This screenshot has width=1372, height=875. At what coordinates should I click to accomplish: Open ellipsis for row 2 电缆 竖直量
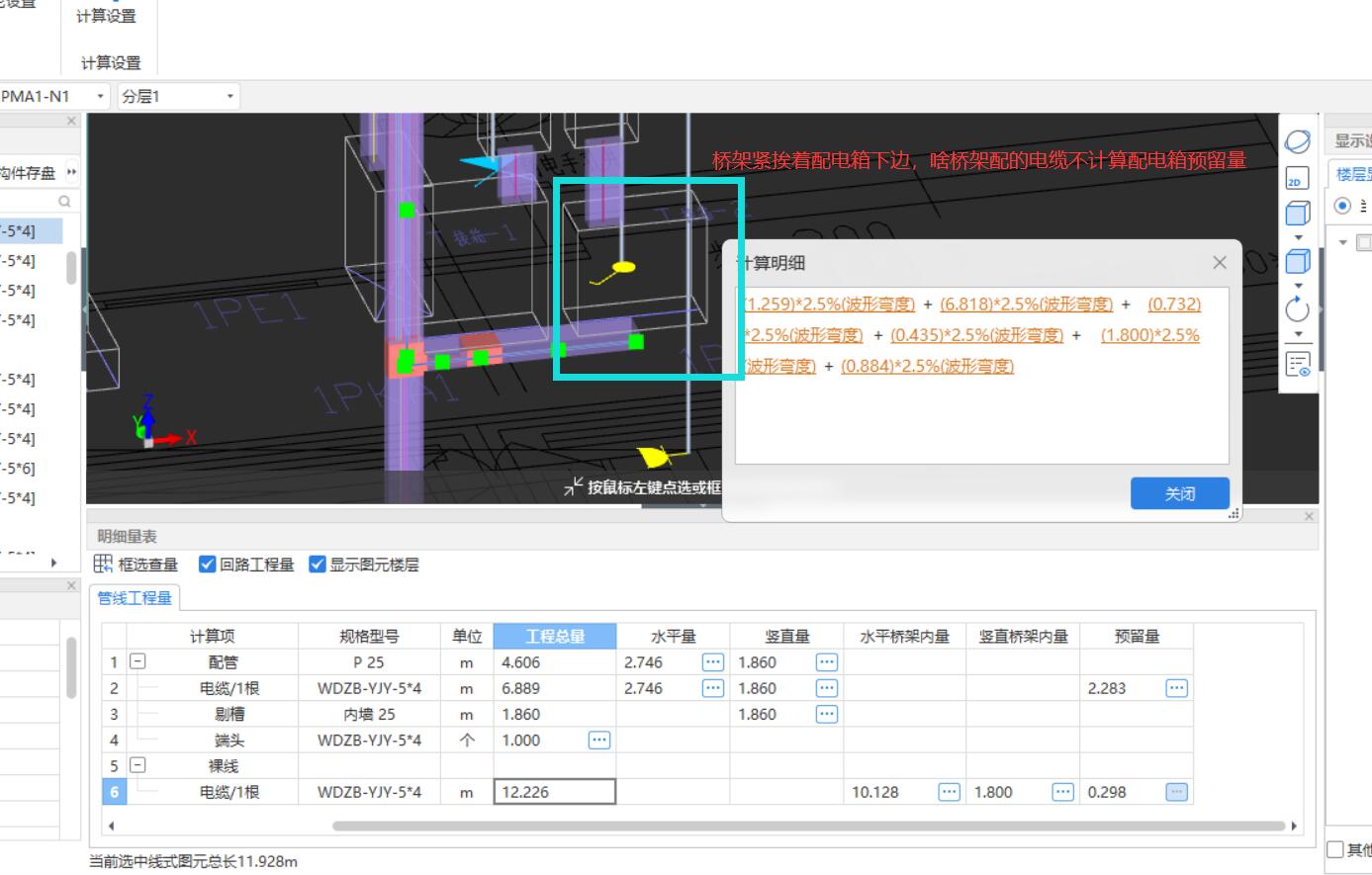click(827, 688)
